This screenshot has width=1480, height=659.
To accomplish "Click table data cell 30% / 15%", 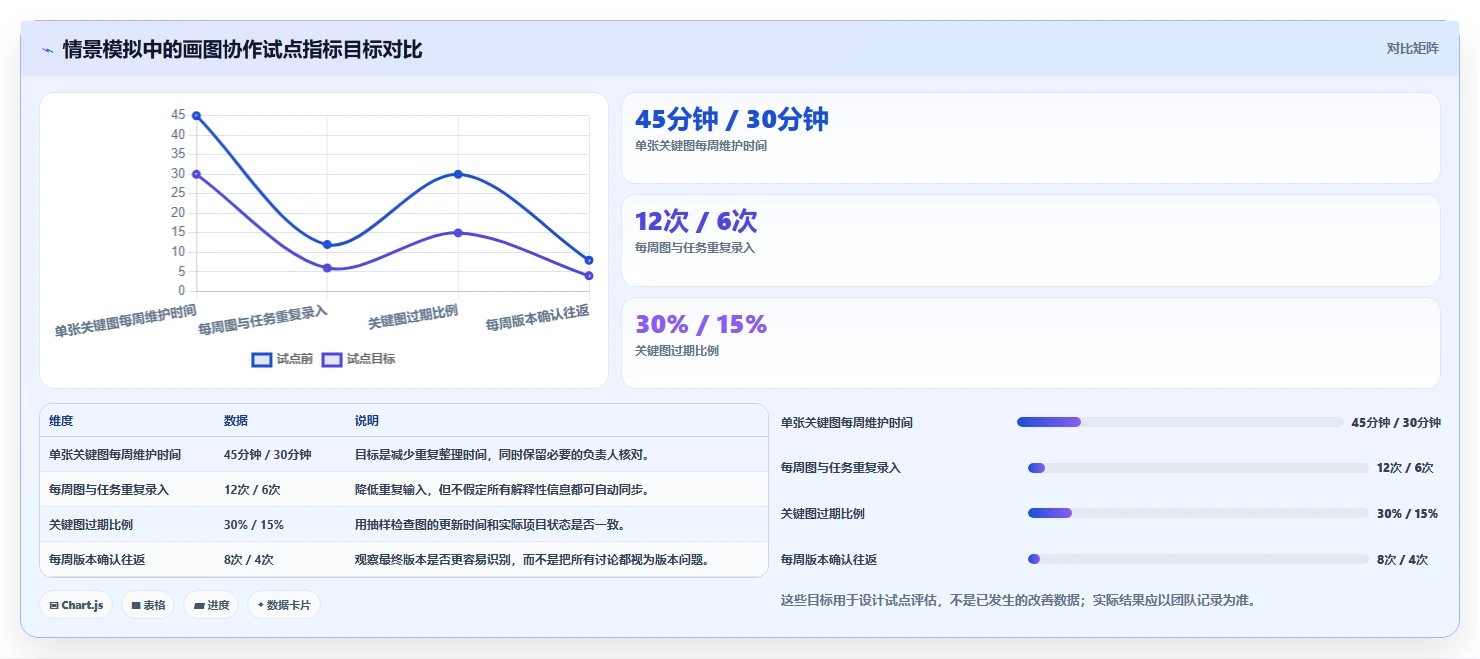I will coord(254,525).
